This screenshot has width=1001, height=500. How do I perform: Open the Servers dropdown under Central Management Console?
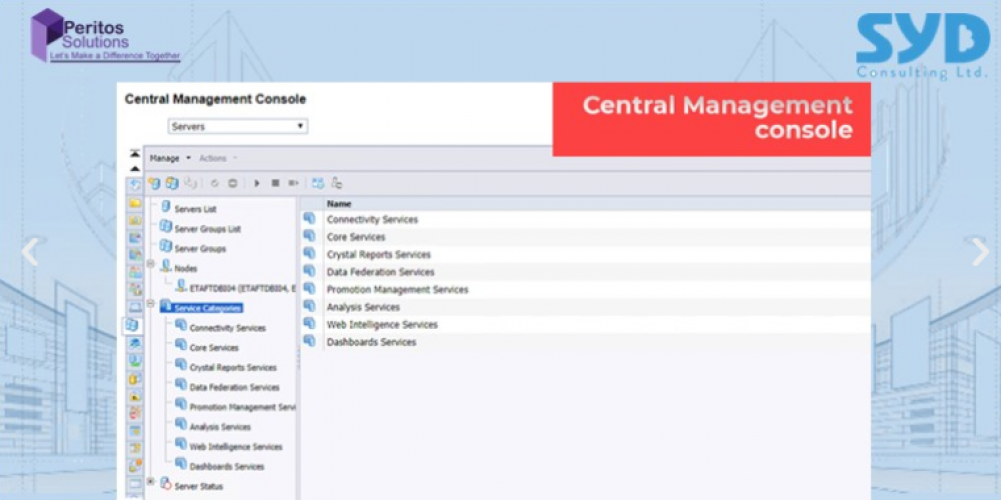238,126
